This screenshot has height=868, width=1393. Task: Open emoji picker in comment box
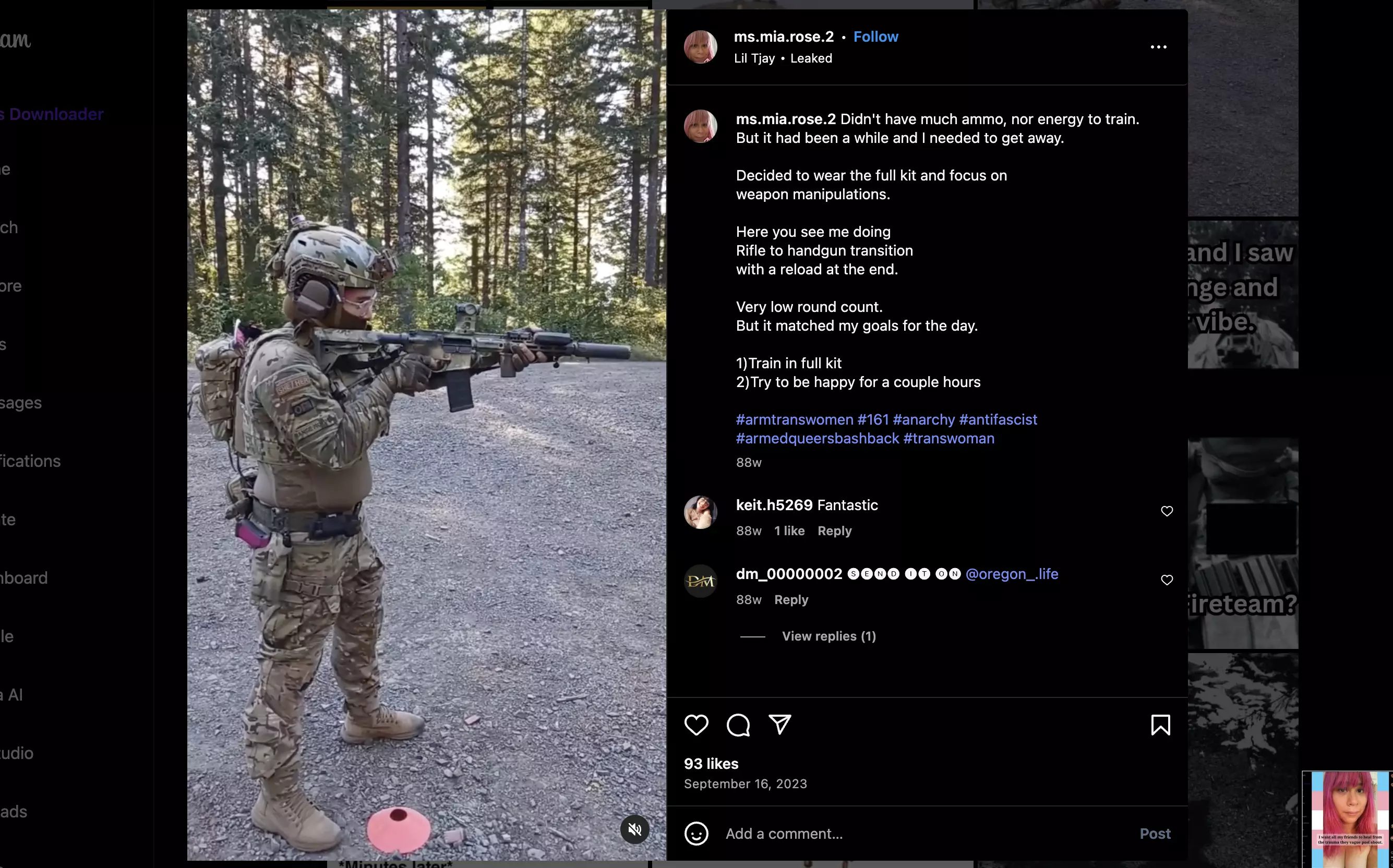tap(696, 834)
